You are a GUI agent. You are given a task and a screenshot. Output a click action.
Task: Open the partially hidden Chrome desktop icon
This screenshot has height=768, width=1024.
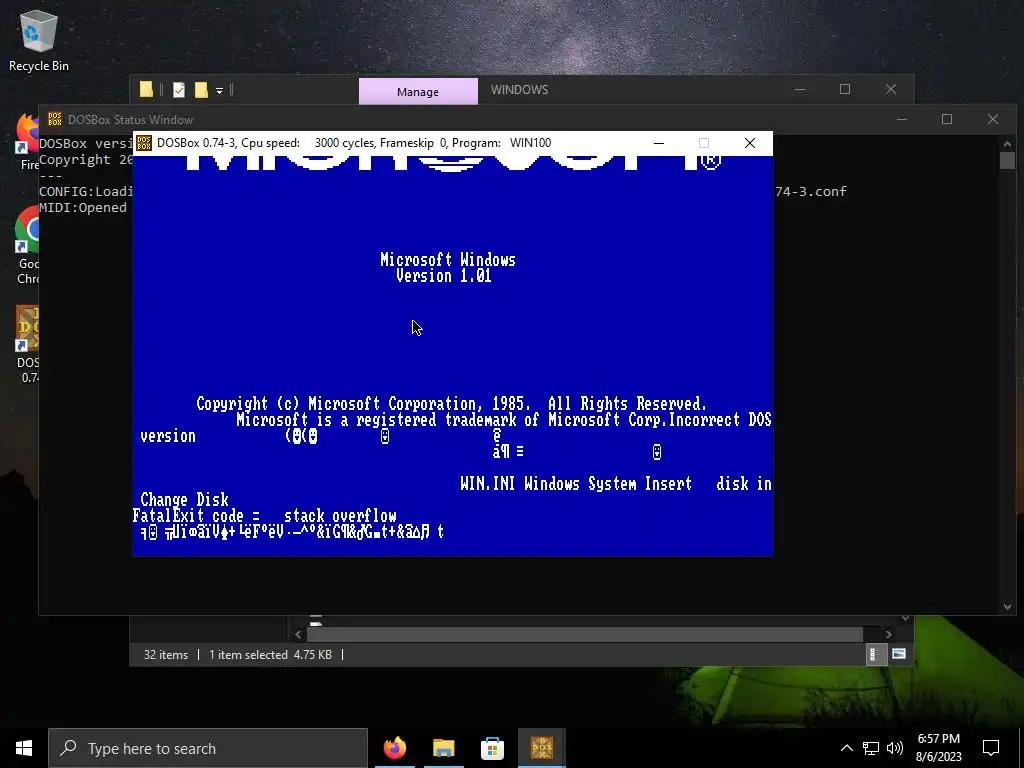[x=27, y=245]
